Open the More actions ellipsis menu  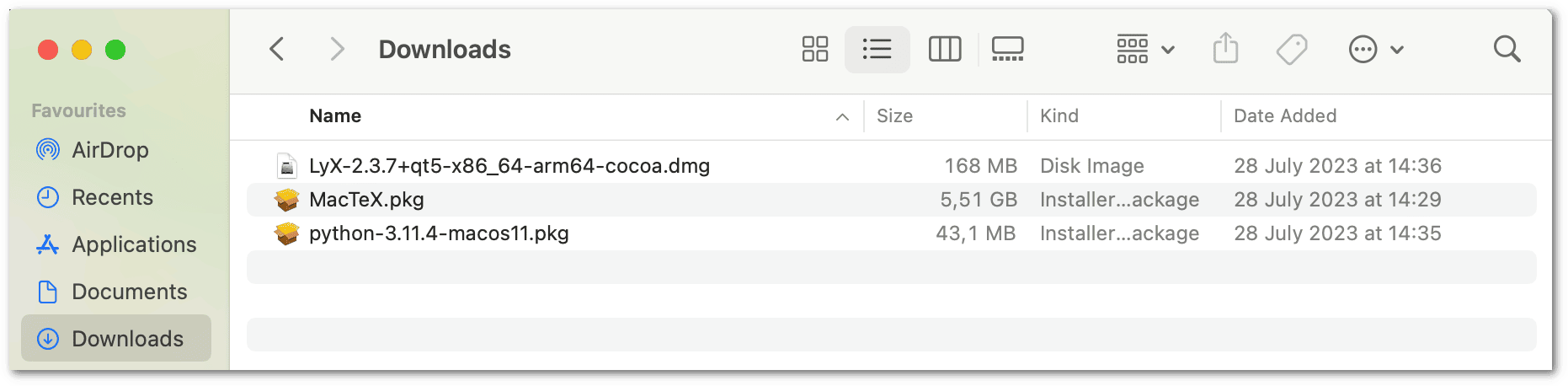1375,50
